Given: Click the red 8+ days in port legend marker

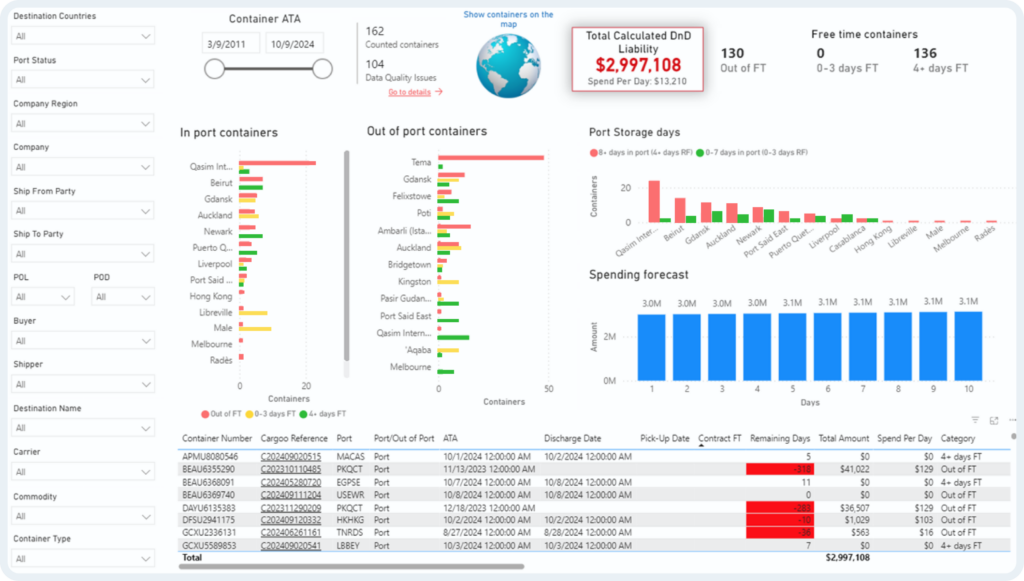Looking at the screenshot, I should point(594,153).
